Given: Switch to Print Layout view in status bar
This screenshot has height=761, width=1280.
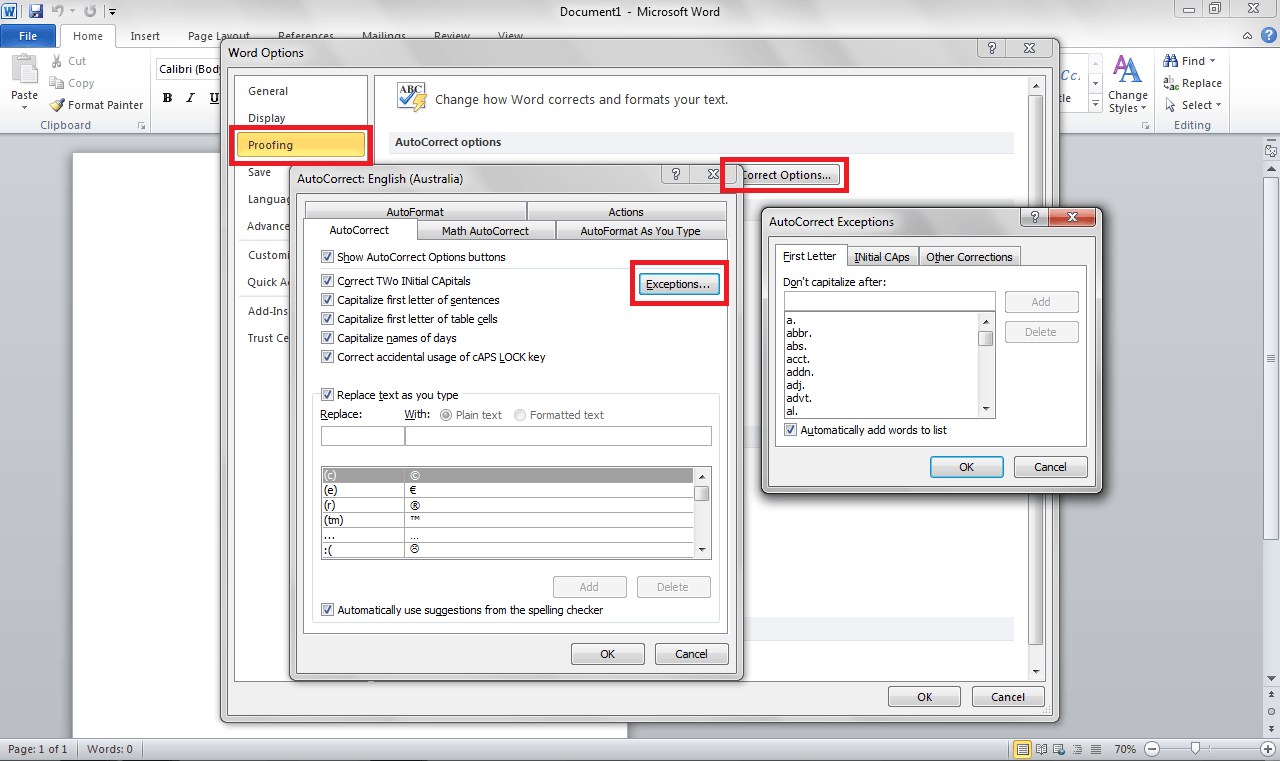Looking at the screenshot, I should [1023, 749].
